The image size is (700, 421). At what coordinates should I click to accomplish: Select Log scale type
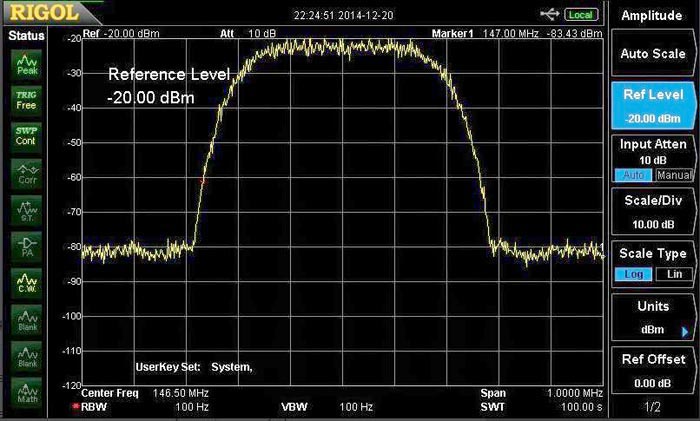634,274
